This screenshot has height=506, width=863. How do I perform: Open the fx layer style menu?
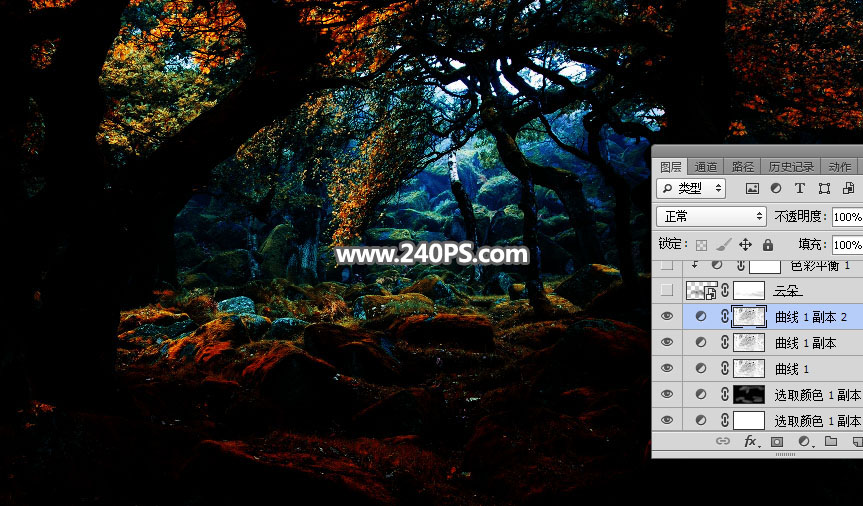[751, 442]
